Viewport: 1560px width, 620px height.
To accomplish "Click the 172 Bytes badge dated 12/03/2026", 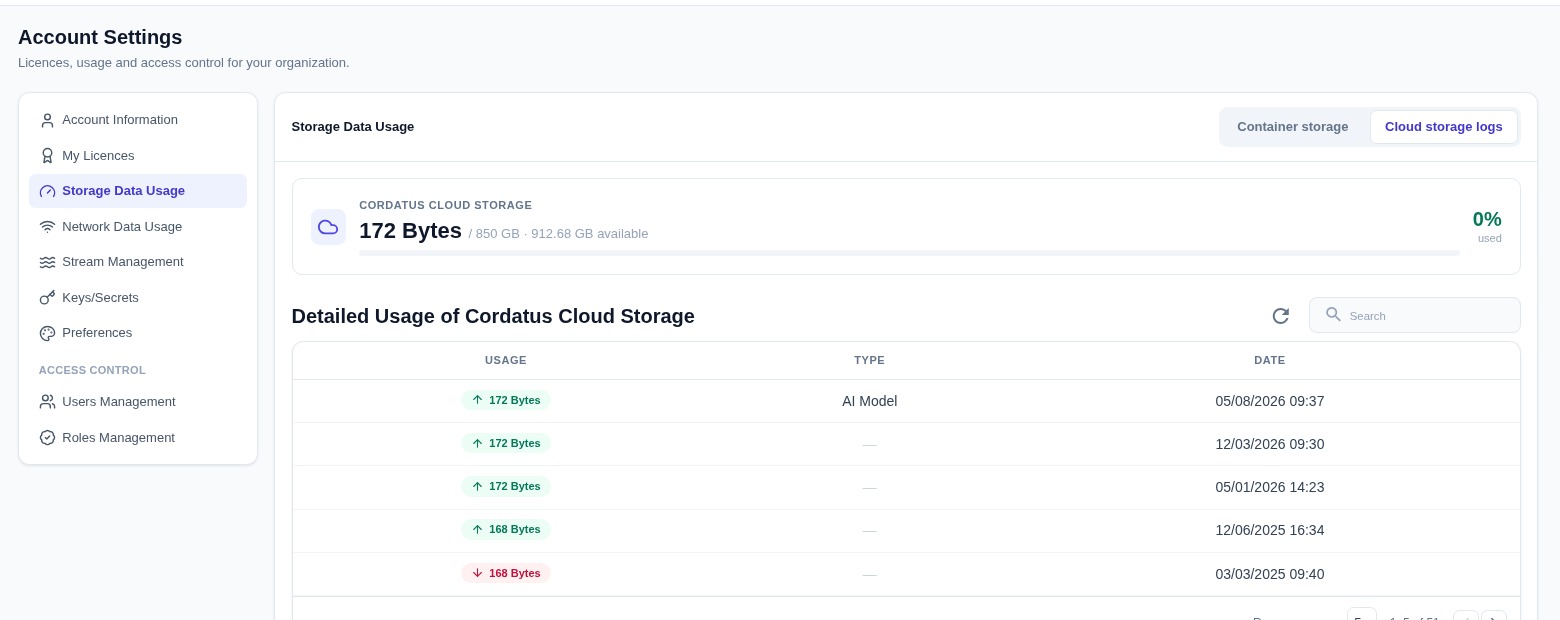I will 506,443.
